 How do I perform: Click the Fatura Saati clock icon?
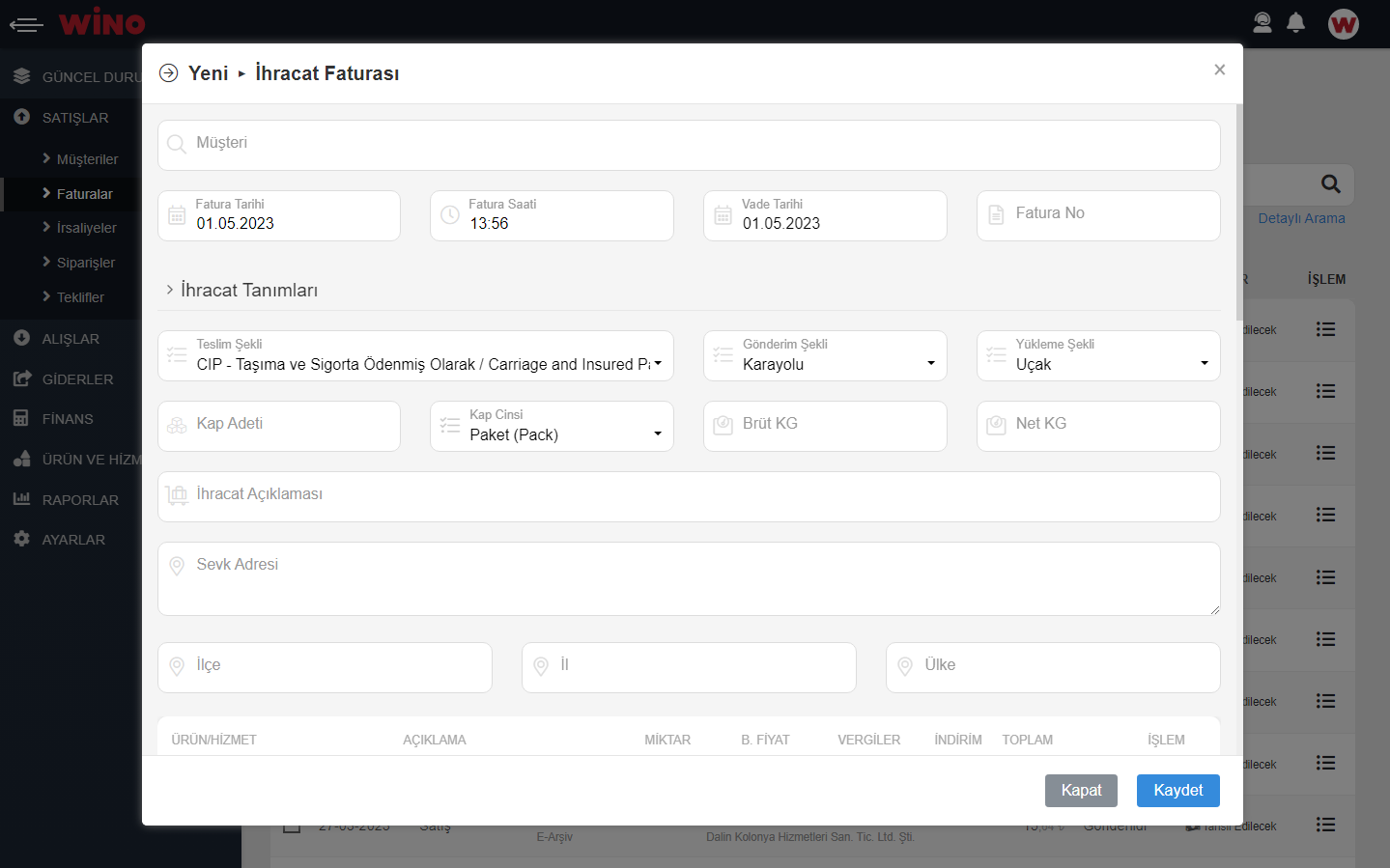click(x=450, y=215)
